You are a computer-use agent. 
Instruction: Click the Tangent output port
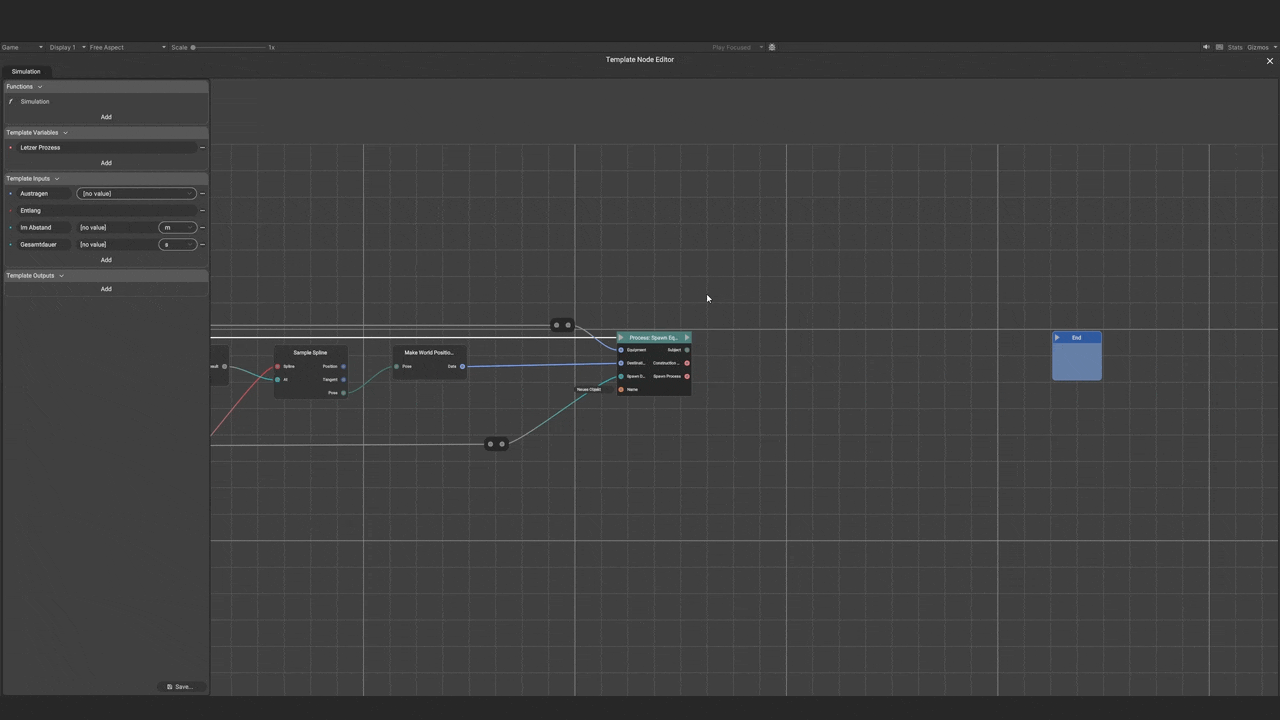click(x=343, y=379)
